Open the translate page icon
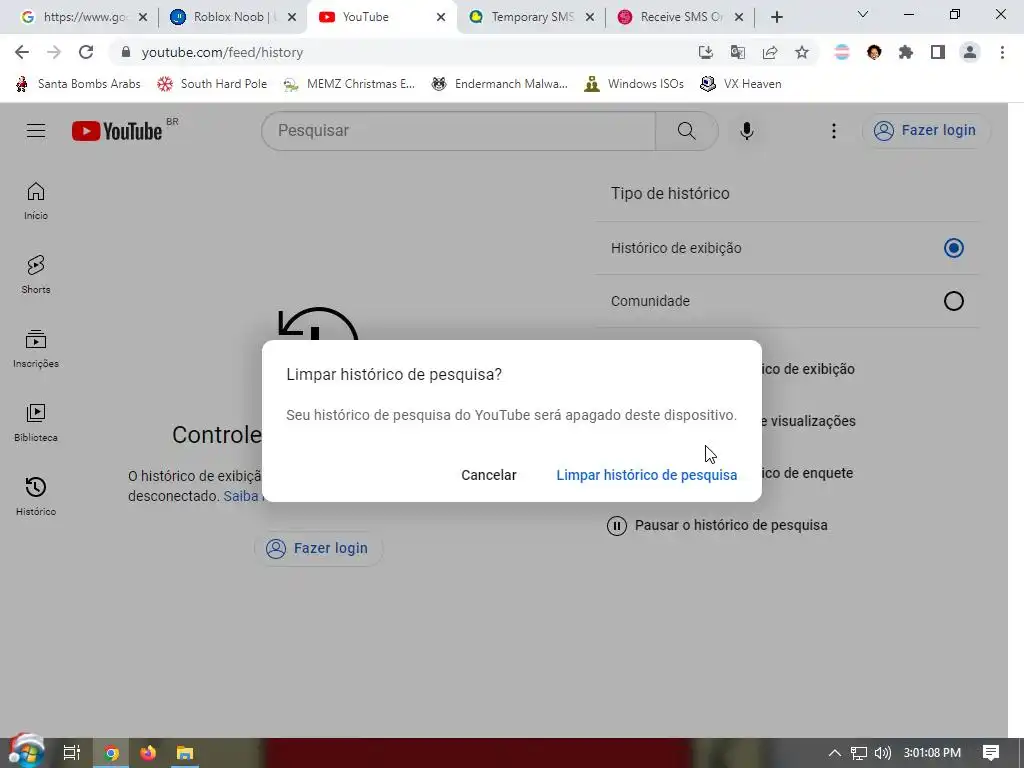The width and height of the screenshot is (1024, 768). [738, 52]
